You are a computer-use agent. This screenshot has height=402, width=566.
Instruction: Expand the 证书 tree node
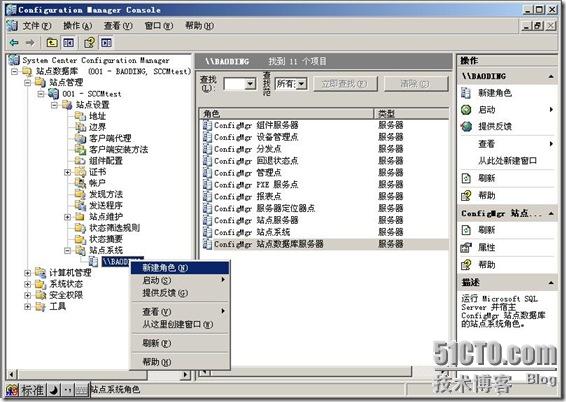click(x=68, y=172)
